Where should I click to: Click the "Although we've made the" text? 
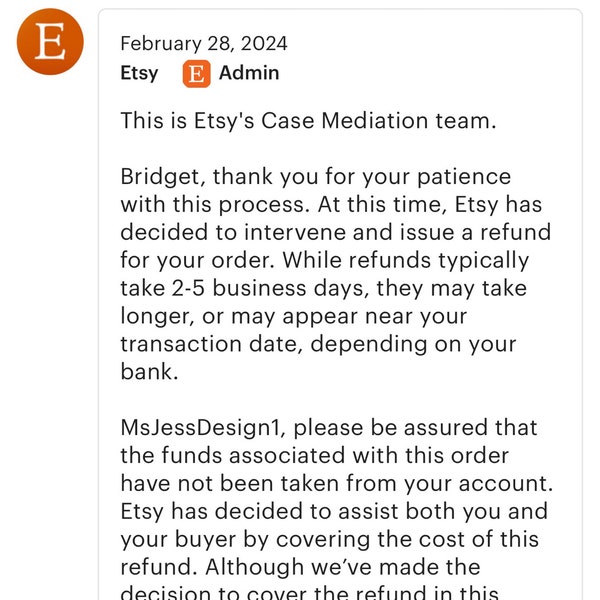coord(343,567)
